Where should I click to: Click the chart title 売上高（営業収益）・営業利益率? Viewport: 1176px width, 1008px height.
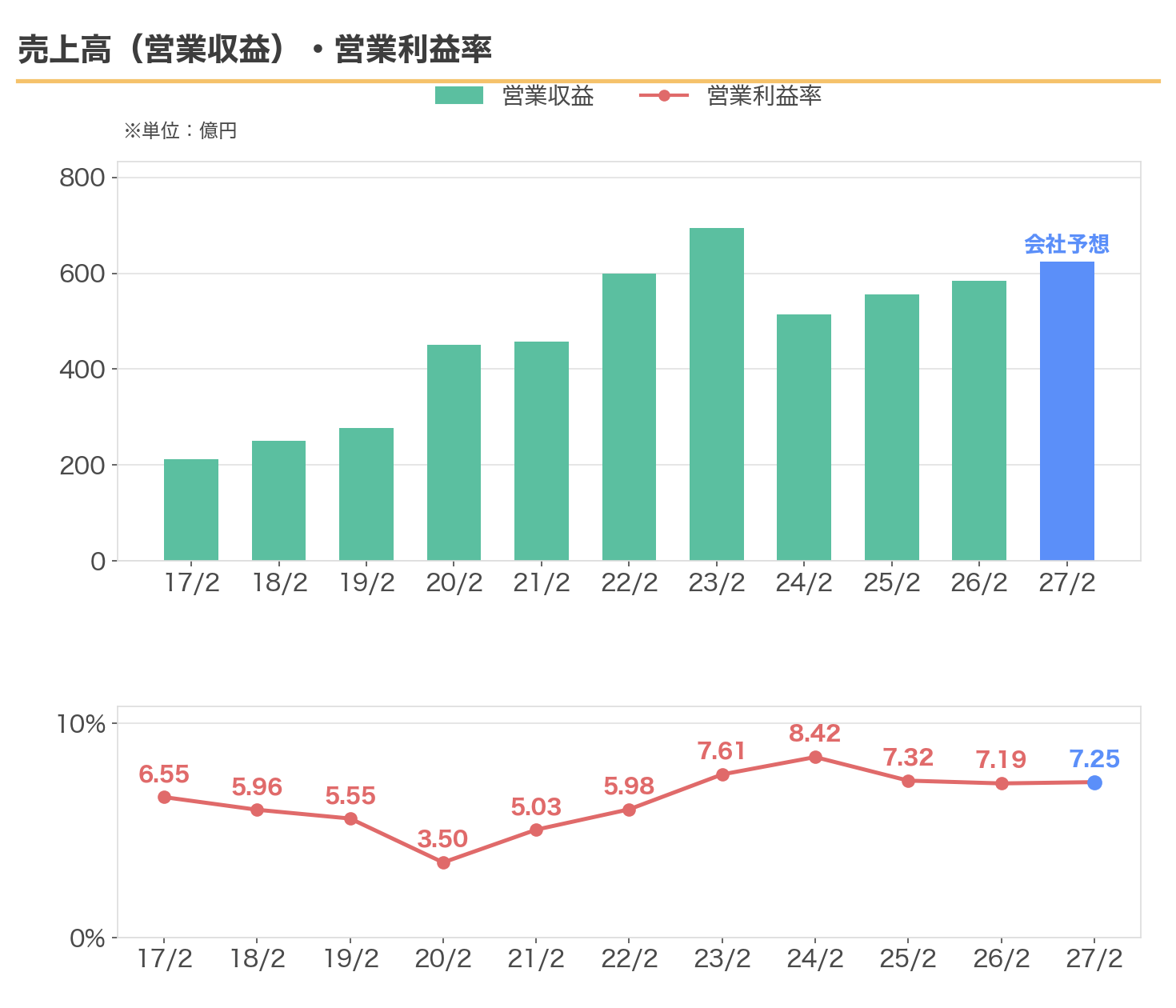[x=254, y=50]
